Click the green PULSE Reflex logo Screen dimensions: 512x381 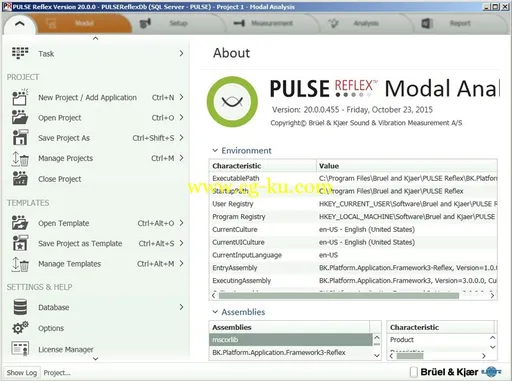[232, 102]
